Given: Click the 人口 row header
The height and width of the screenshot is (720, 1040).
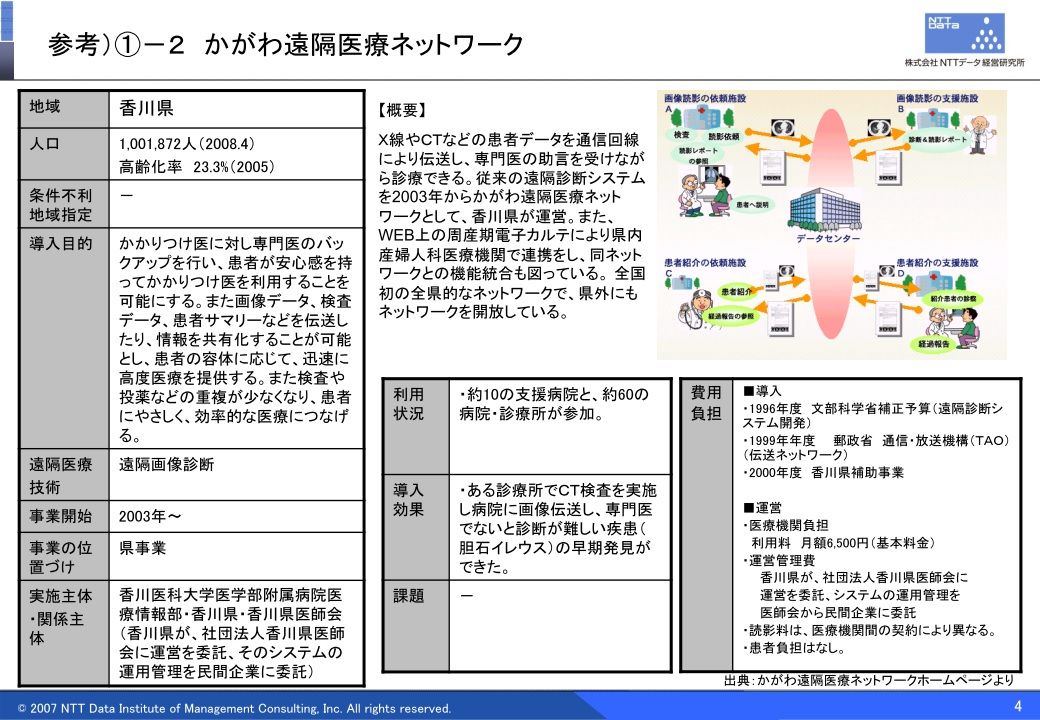Looking at the screenshot, I should (x=64, y=154).
